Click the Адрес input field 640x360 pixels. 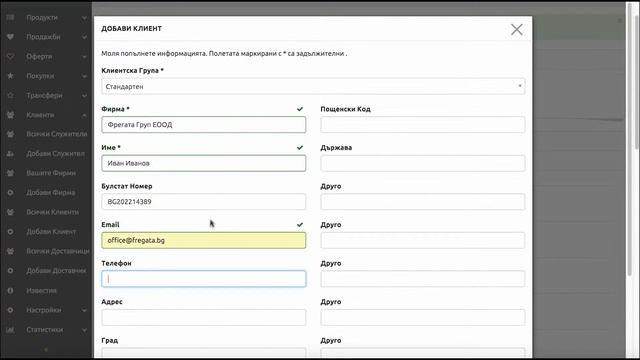pos(204,317)
